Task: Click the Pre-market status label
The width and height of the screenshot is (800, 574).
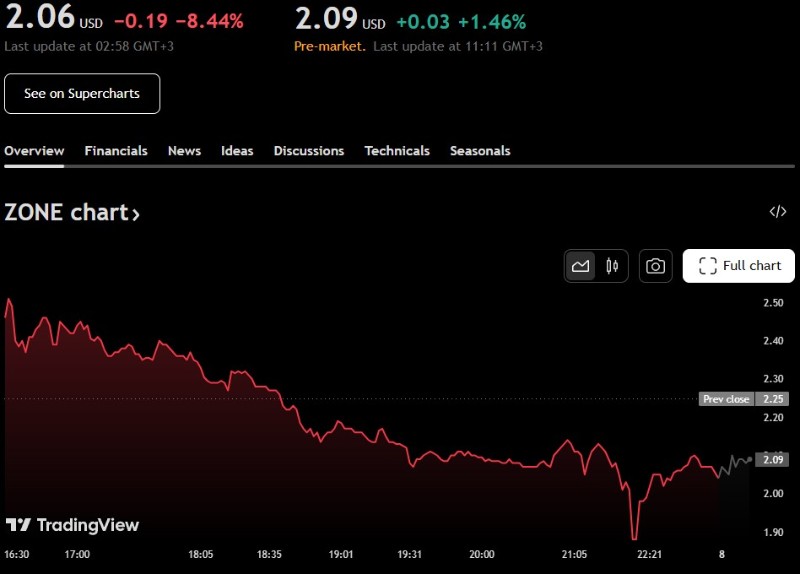Action: [329, 46]
